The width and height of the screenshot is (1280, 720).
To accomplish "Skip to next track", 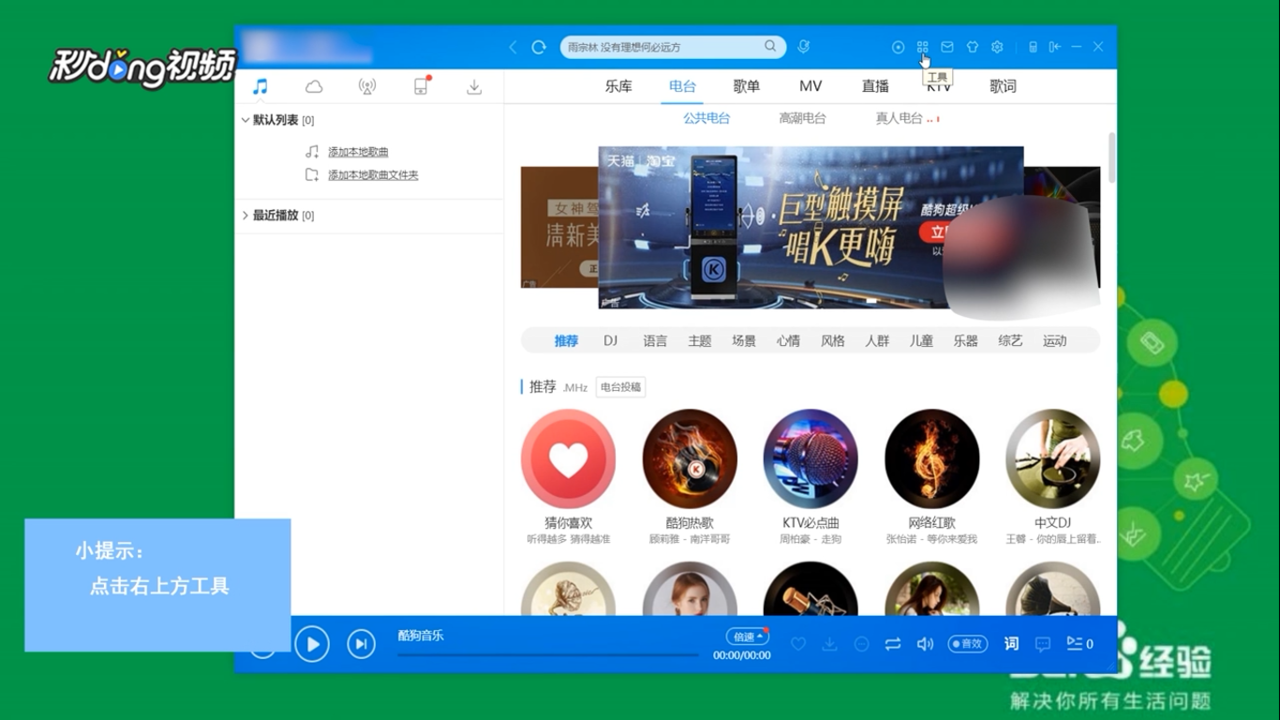I will coord(361,644).
